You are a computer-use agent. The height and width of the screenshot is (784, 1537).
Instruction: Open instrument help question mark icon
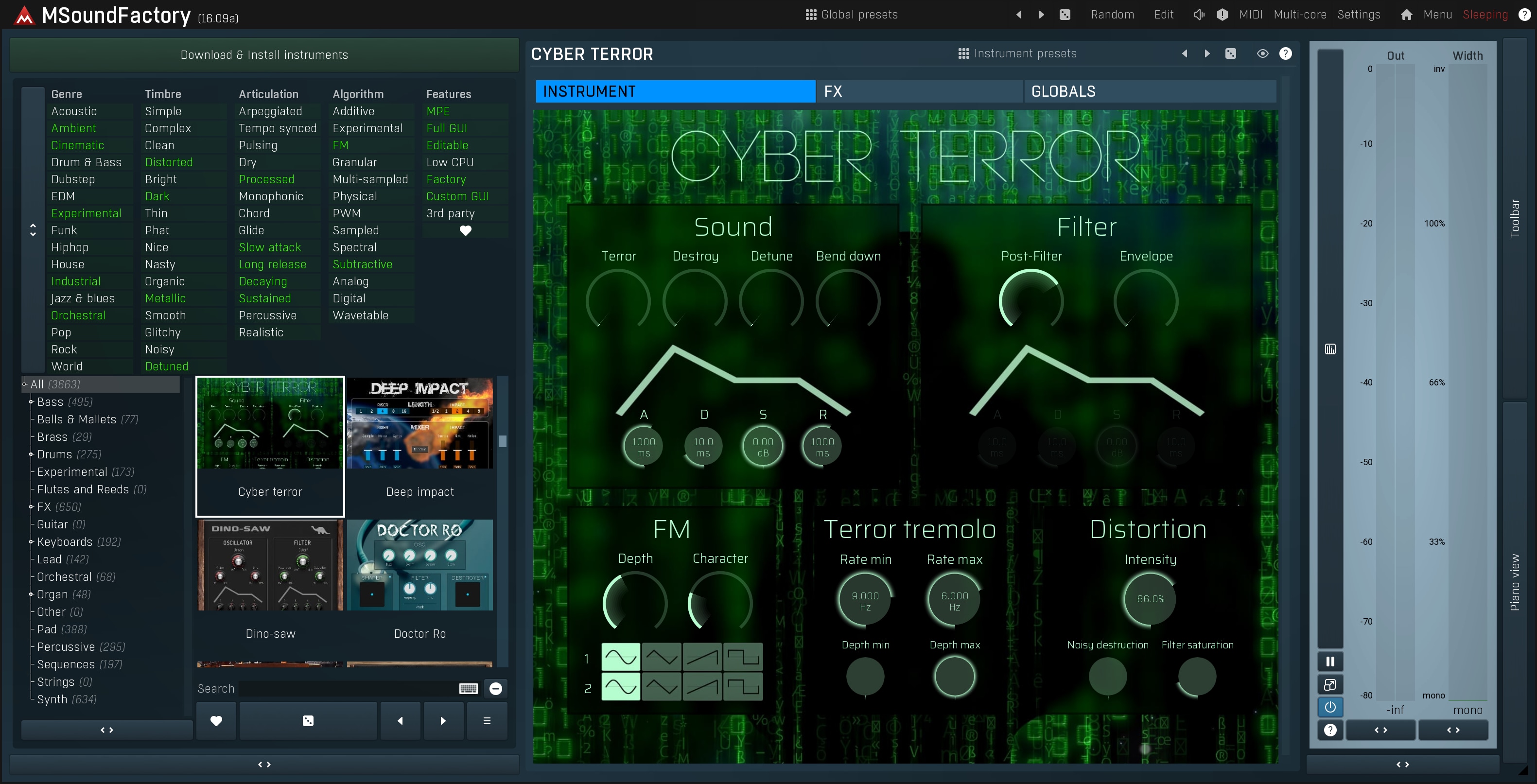click(1285, 53)
